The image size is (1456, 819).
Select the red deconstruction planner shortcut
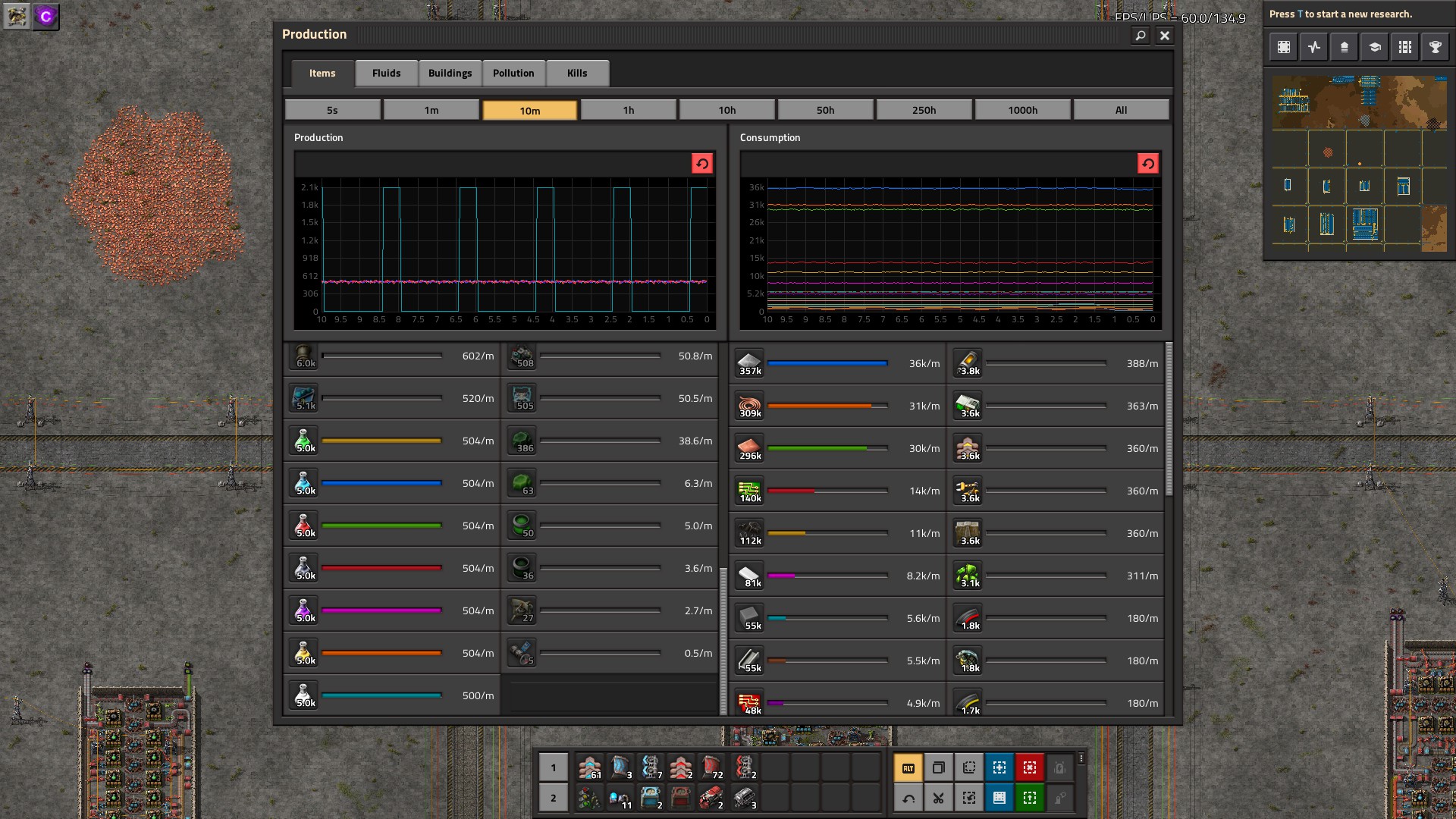pyautogui.click(x=1030, y=768)
